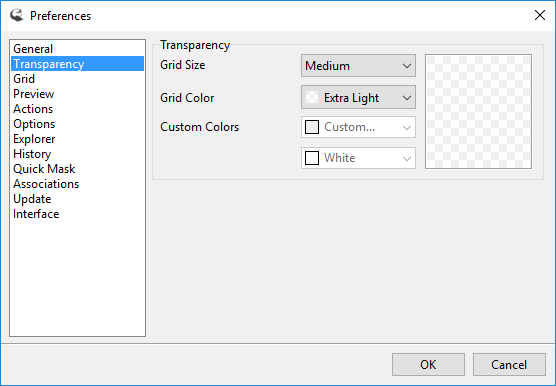556x386 pixels.
Task: Open the White color dropdown
Action: click(358, 158)
